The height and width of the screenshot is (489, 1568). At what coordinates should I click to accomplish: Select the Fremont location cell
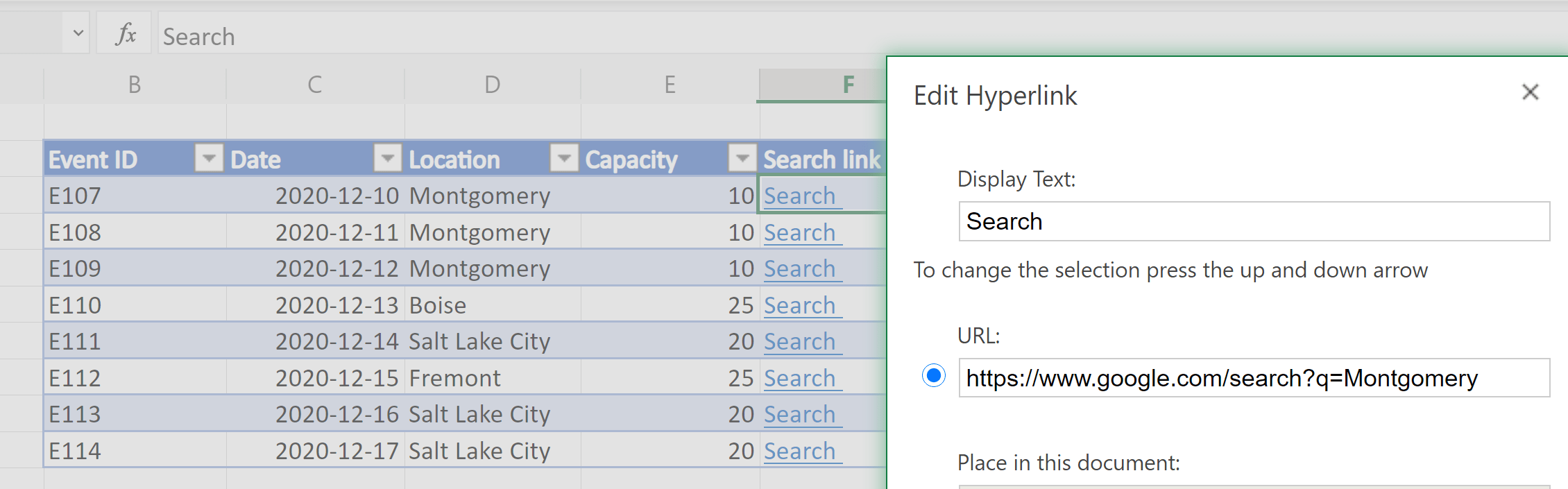tap(493, 378)
